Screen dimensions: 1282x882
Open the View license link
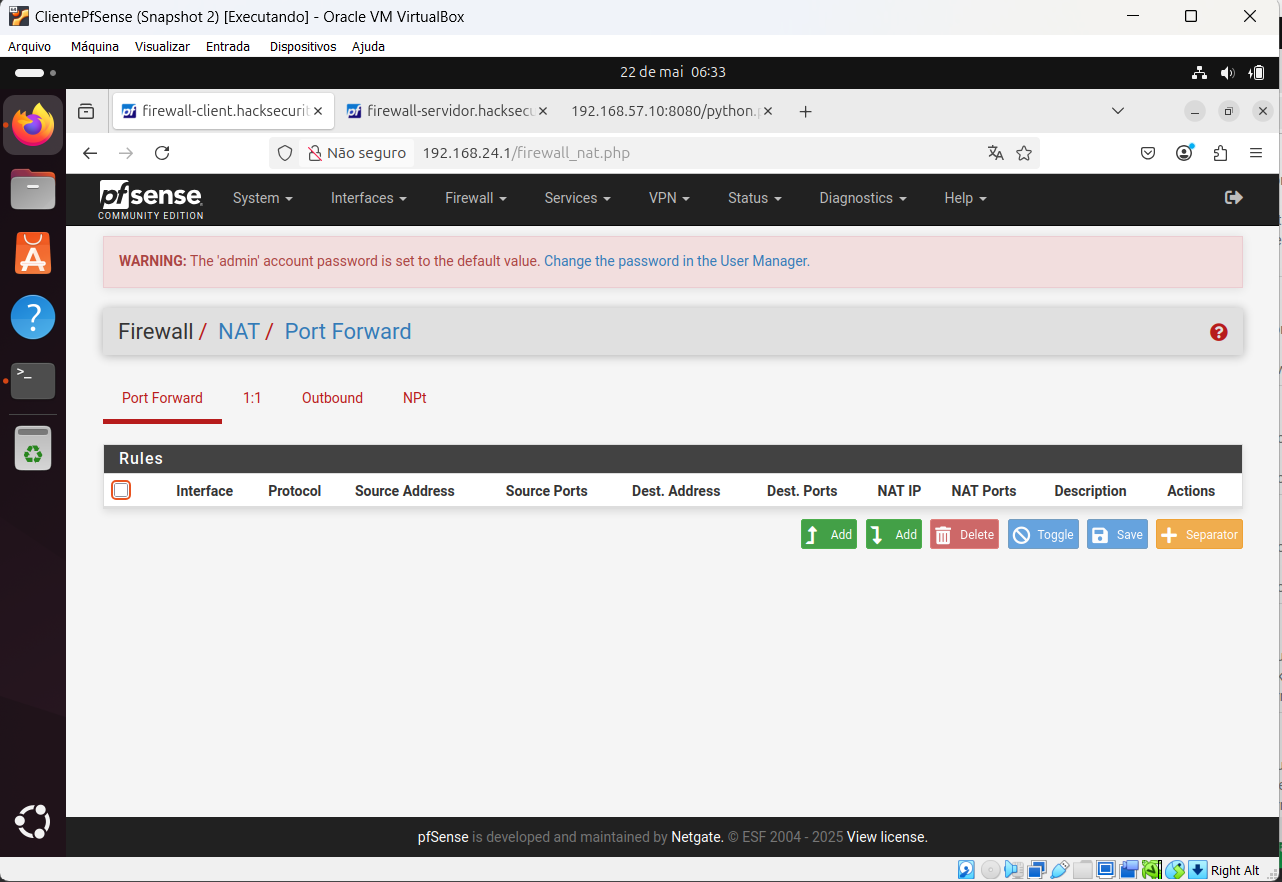[x=887, y=837]
